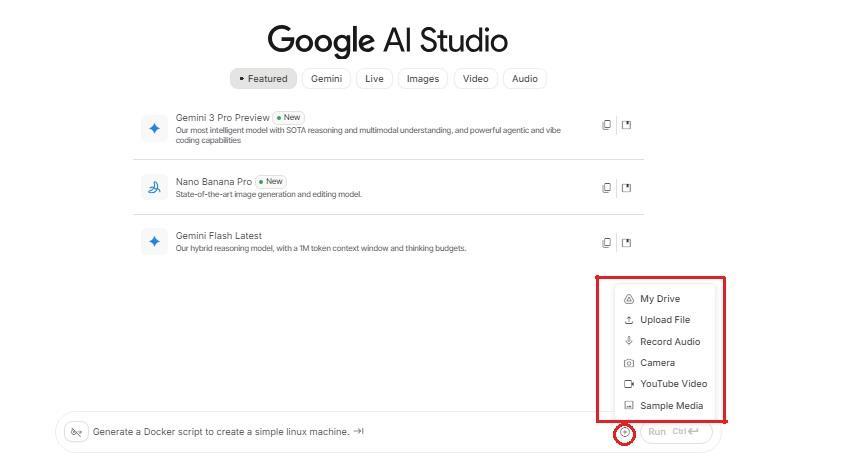Click the plus attach-media icon in prompt bar
This screenshot has width=846, height=457.
coord(624,433)
